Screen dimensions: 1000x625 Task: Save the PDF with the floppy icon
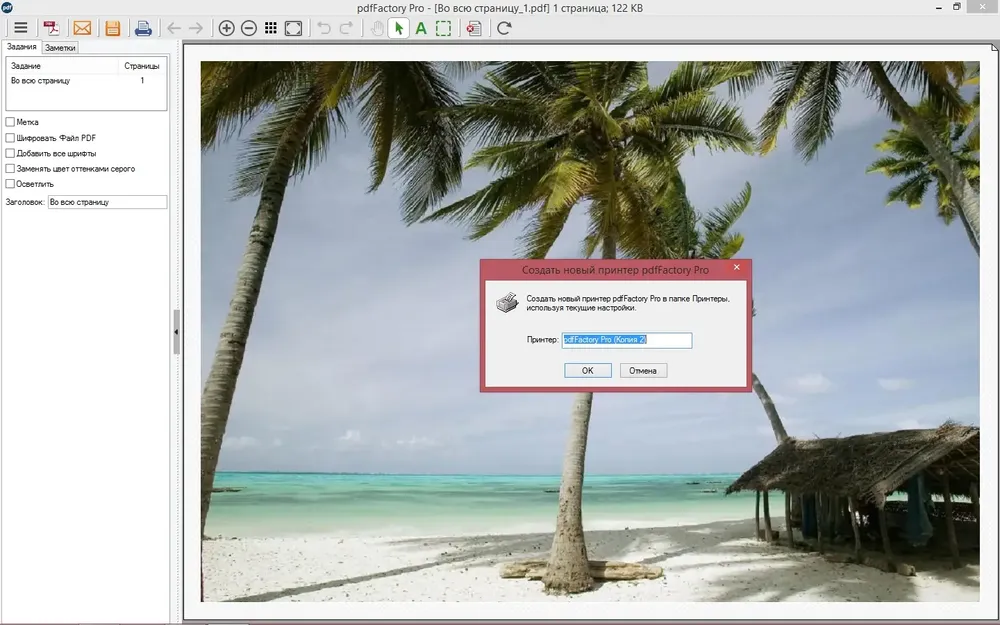(x=113, y=28)
